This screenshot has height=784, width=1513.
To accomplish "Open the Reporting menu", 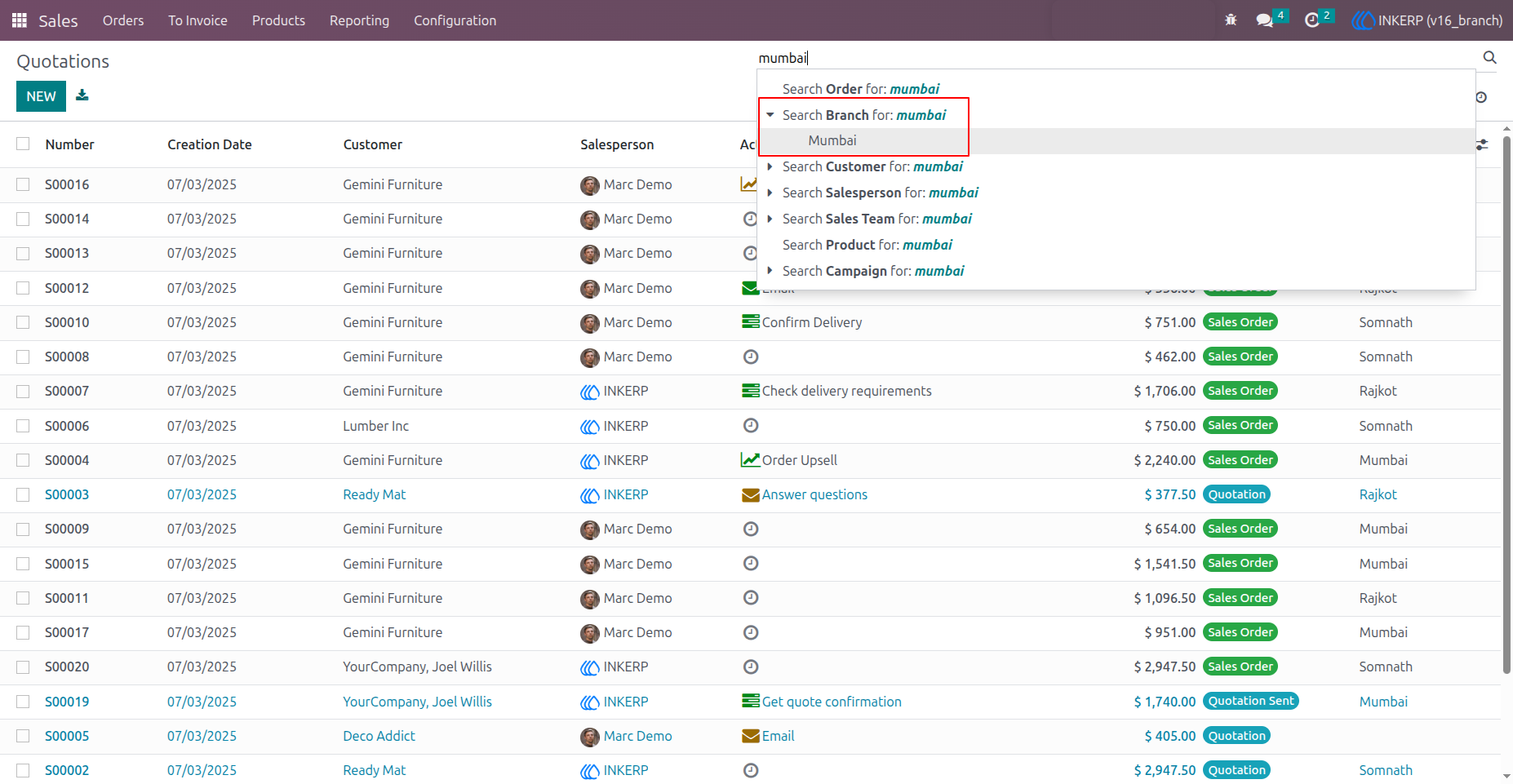I will (359, 20).
